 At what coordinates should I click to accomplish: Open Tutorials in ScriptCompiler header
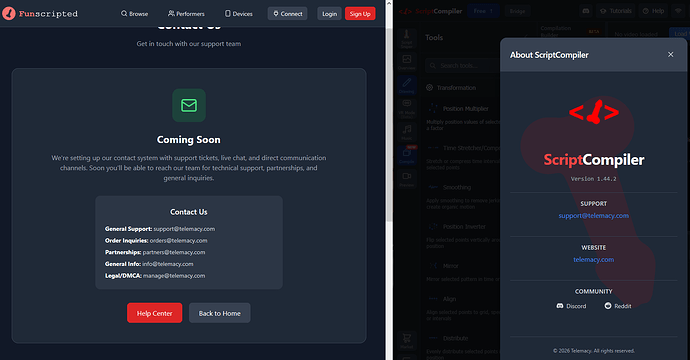click(616, 11)
